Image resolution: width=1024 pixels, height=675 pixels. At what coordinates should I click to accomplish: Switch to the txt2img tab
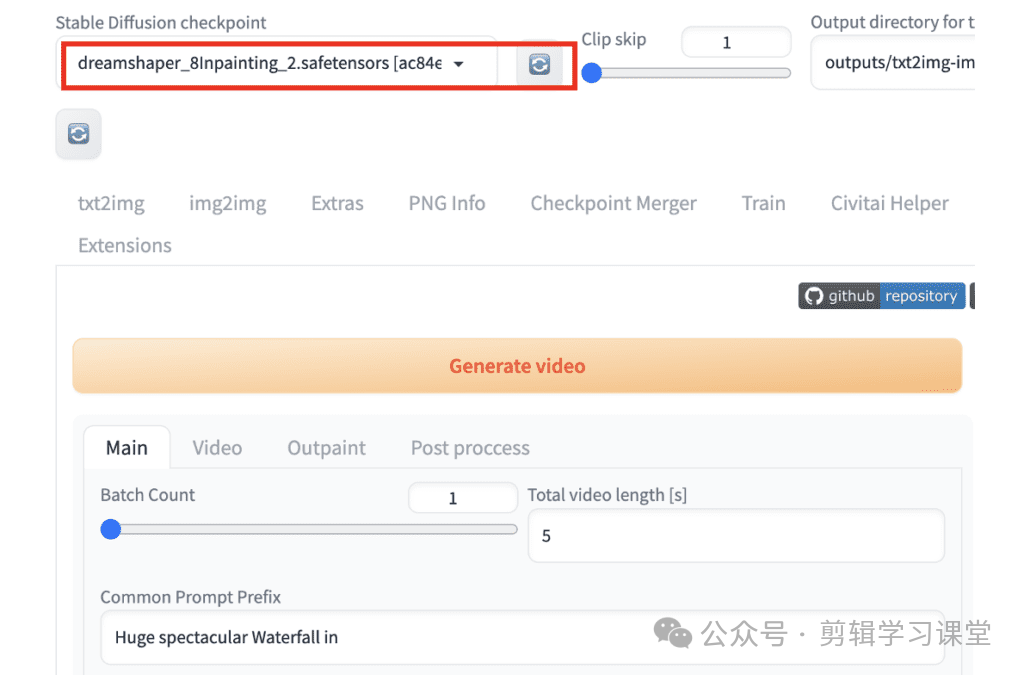tap(111, 203)
